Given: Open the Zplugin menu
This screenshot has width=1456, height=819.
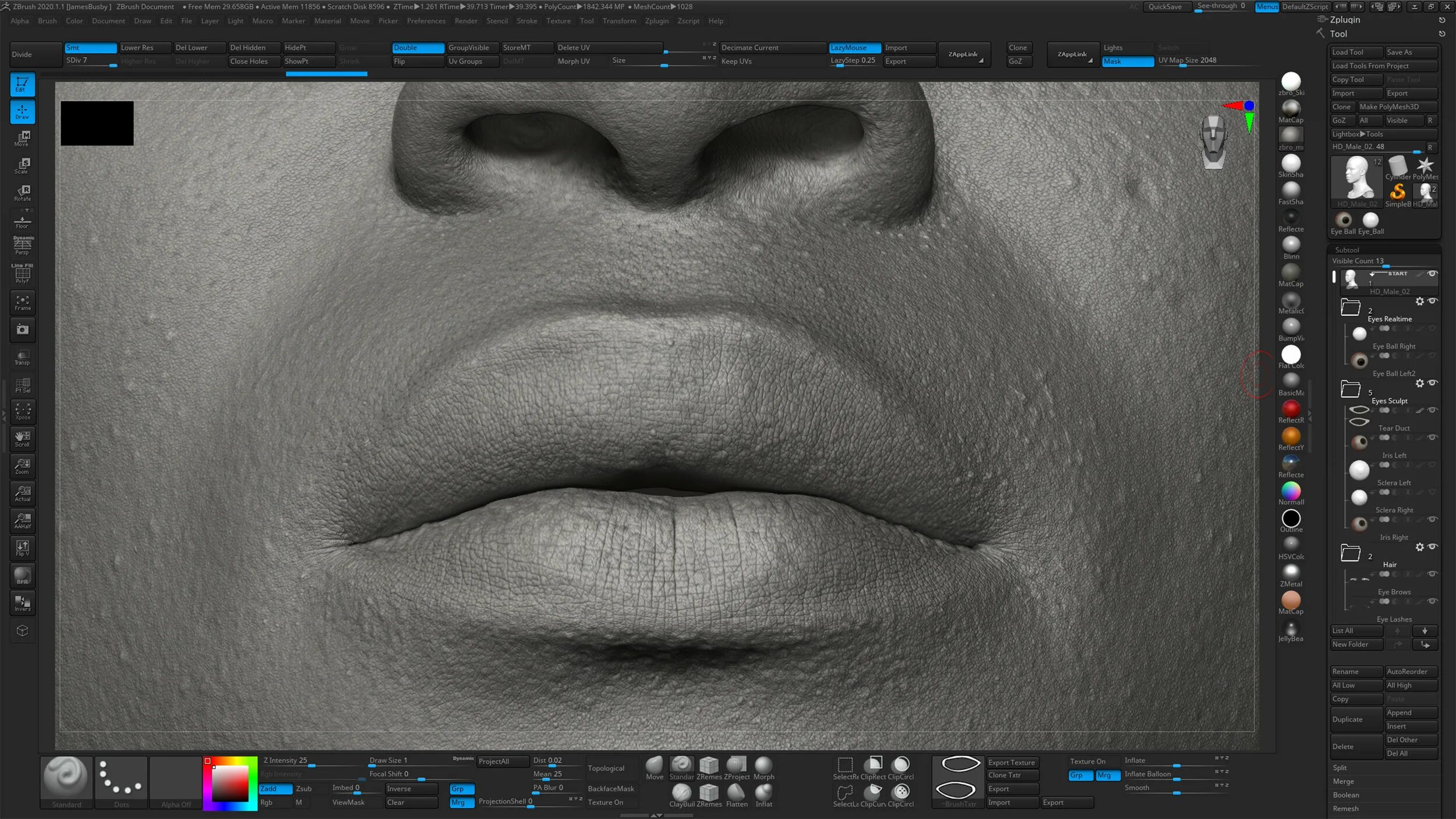Looking at the screenshot, I should pos(656,21).
